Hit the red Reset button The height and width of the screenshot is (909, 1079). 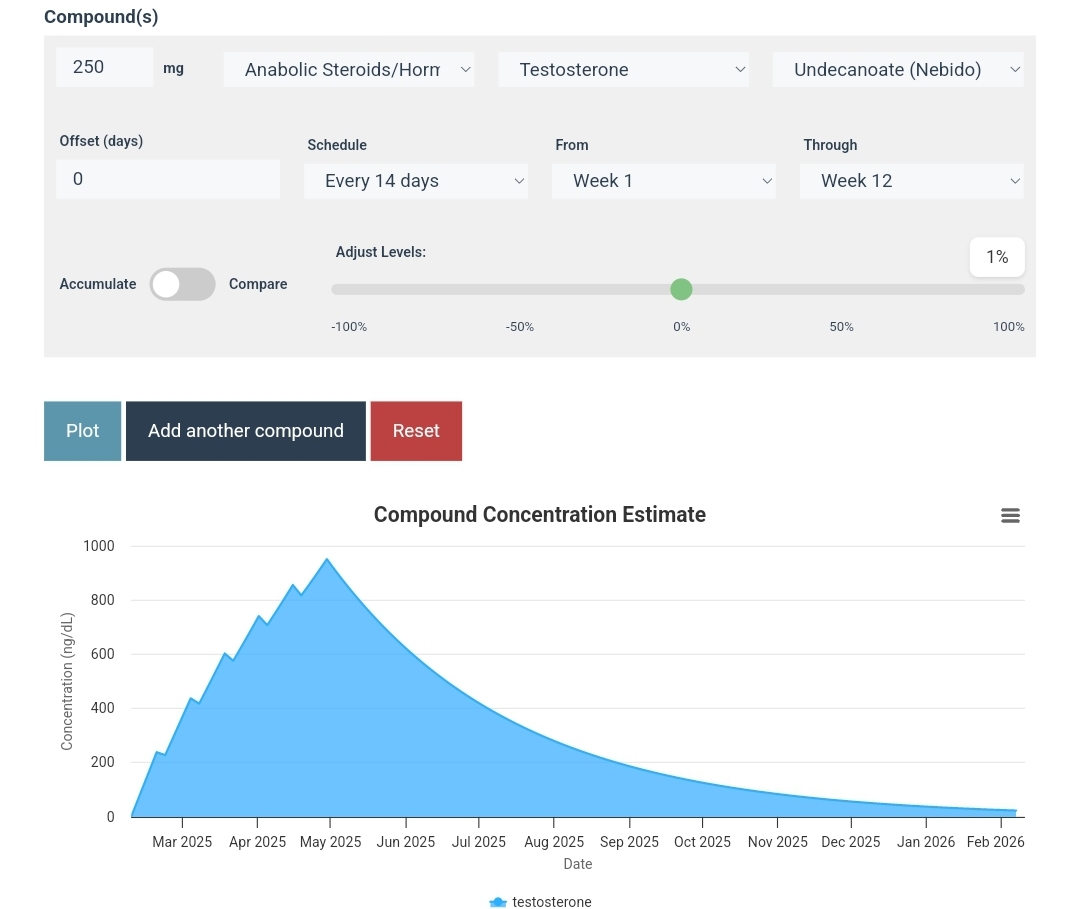[x=416, y=431]
